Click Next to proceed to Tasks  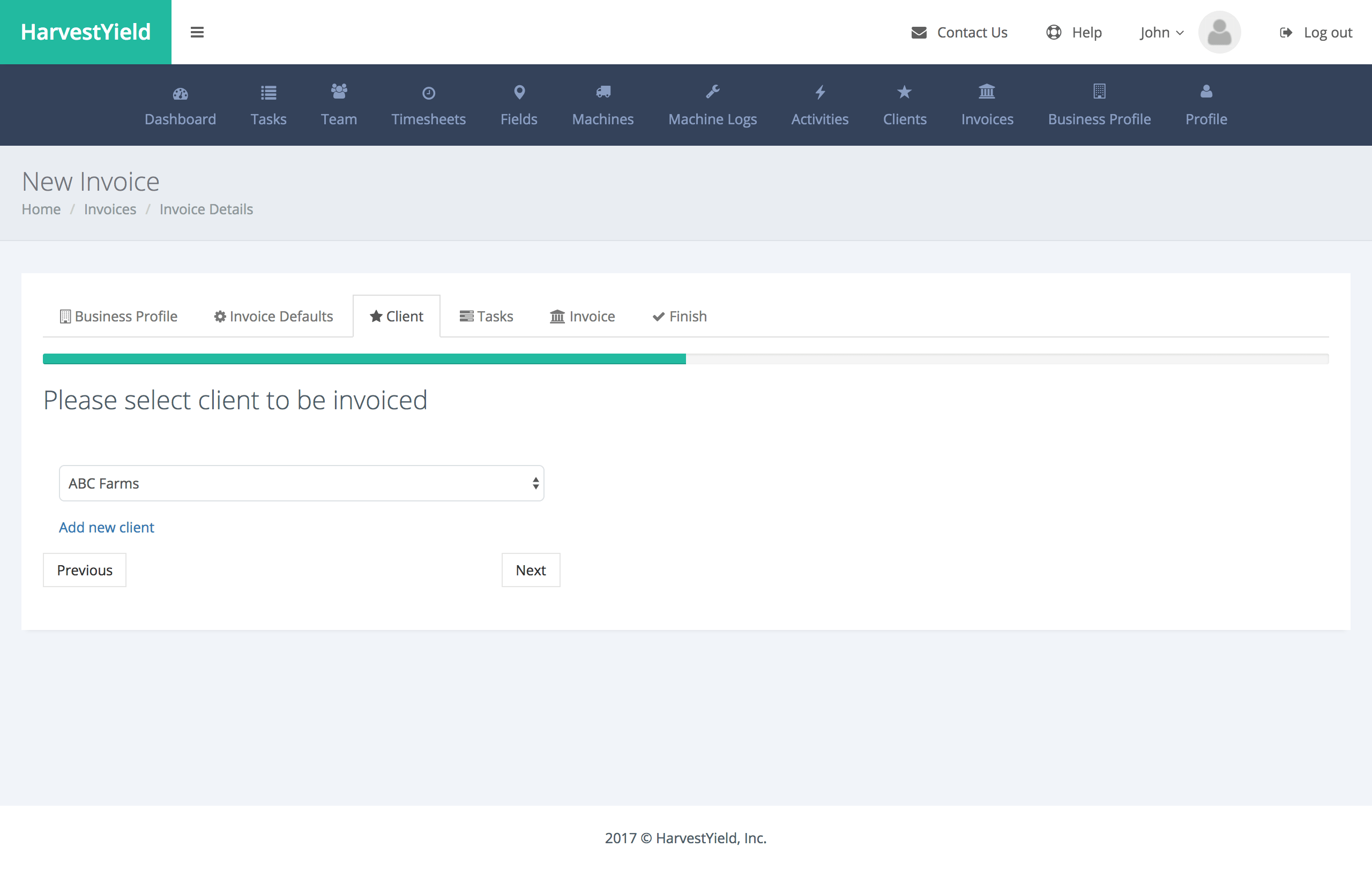pos(530,569)
